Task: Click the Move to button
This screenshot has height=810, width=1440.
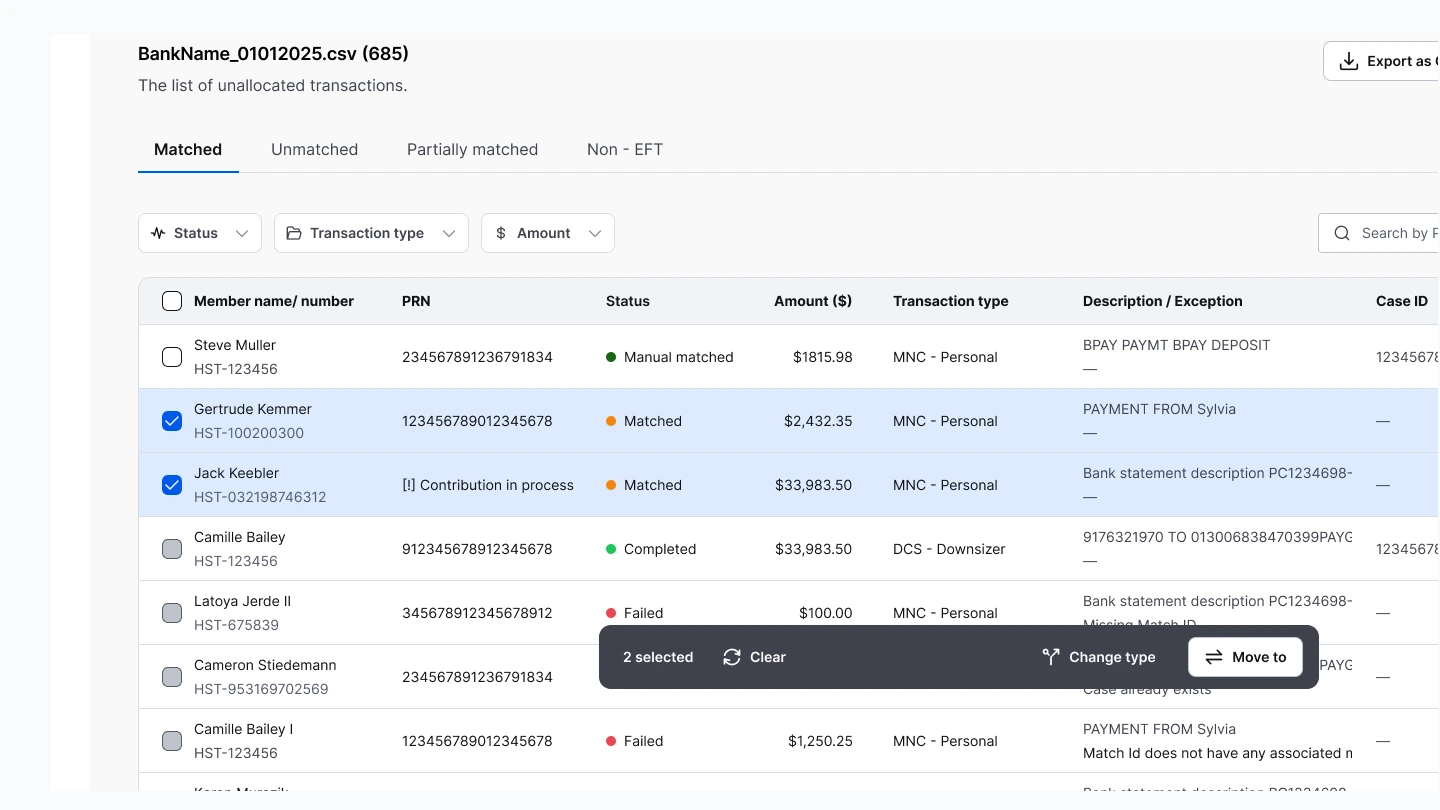Action: click(x=1245, y=657)
